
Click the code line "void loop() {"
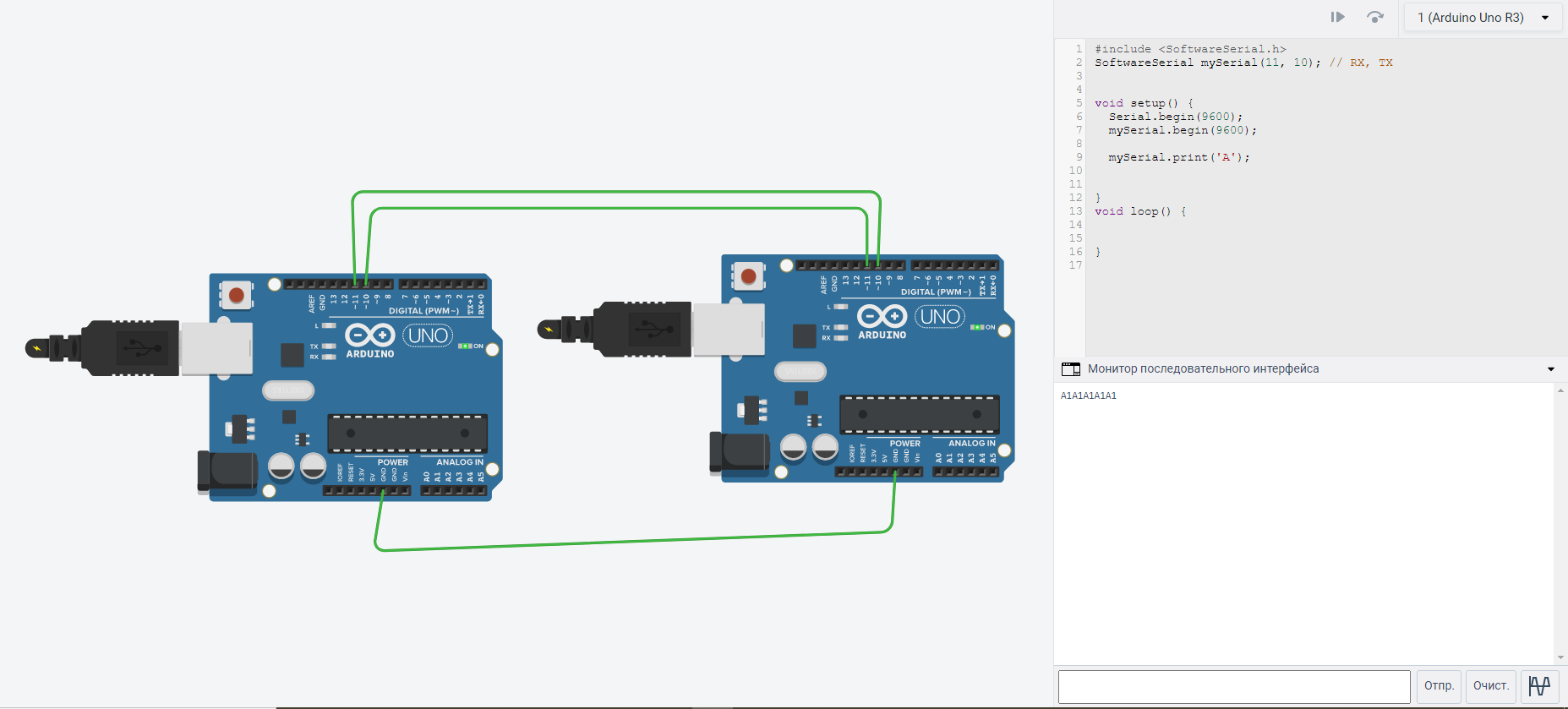pyautogui.click(x=1140, y=211)
